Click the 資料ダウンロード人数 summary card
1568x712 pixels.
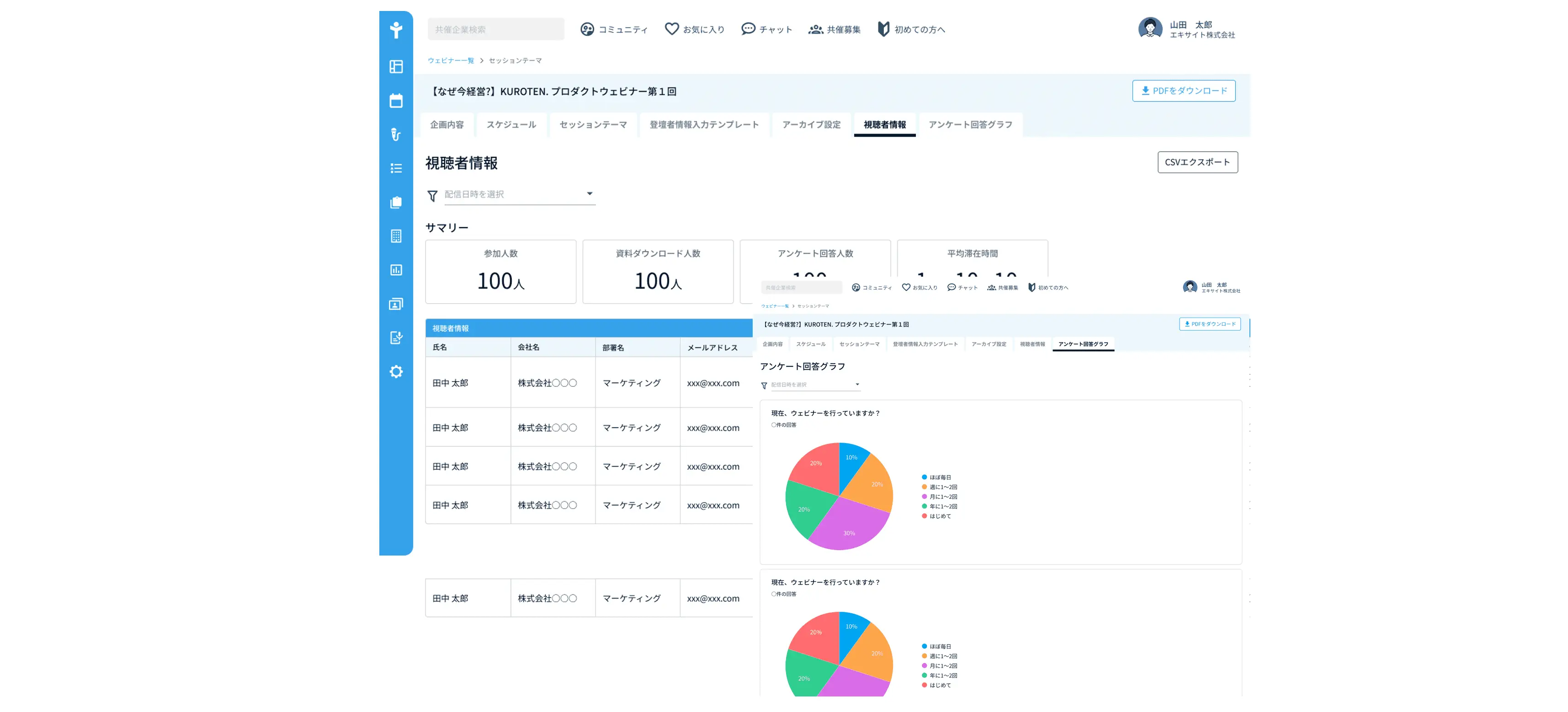pos(657,272)
